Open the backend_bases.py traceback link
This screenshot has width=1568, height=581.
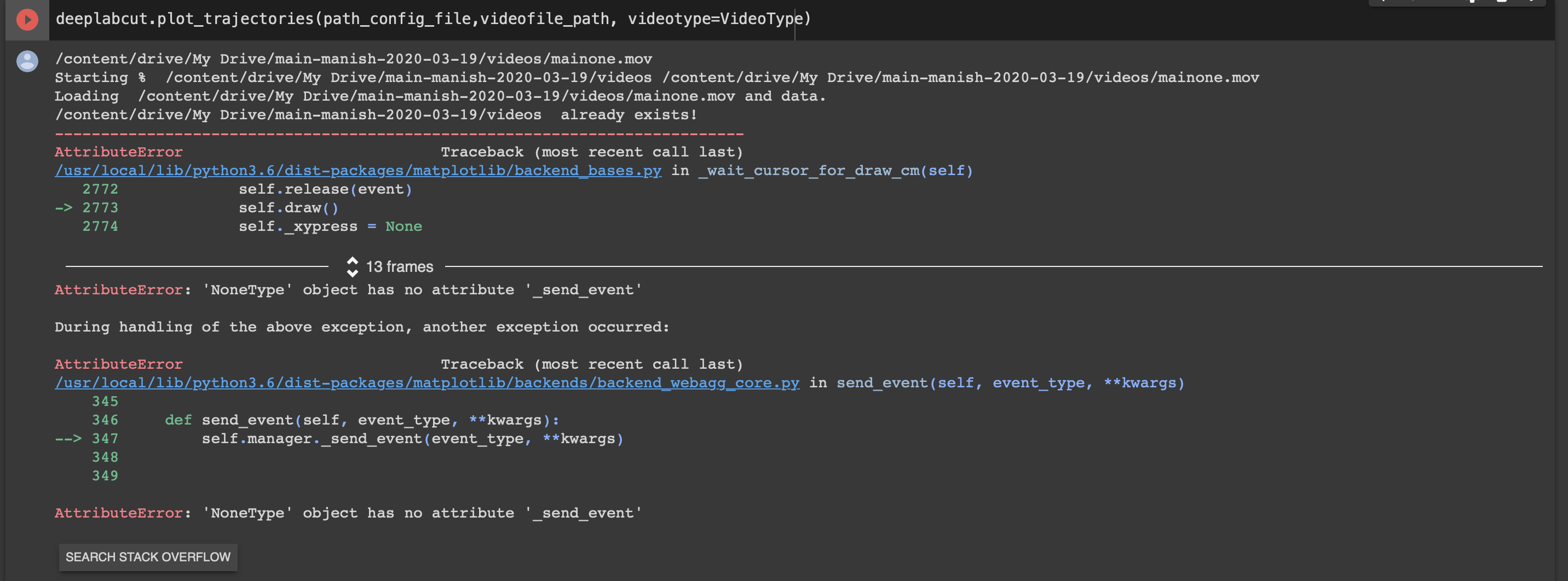[x=358, y=170]
